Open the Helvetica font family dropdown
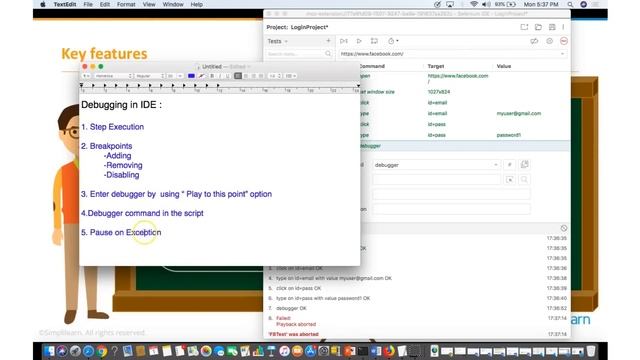This screenshot has height=360, width=640. 114,76
